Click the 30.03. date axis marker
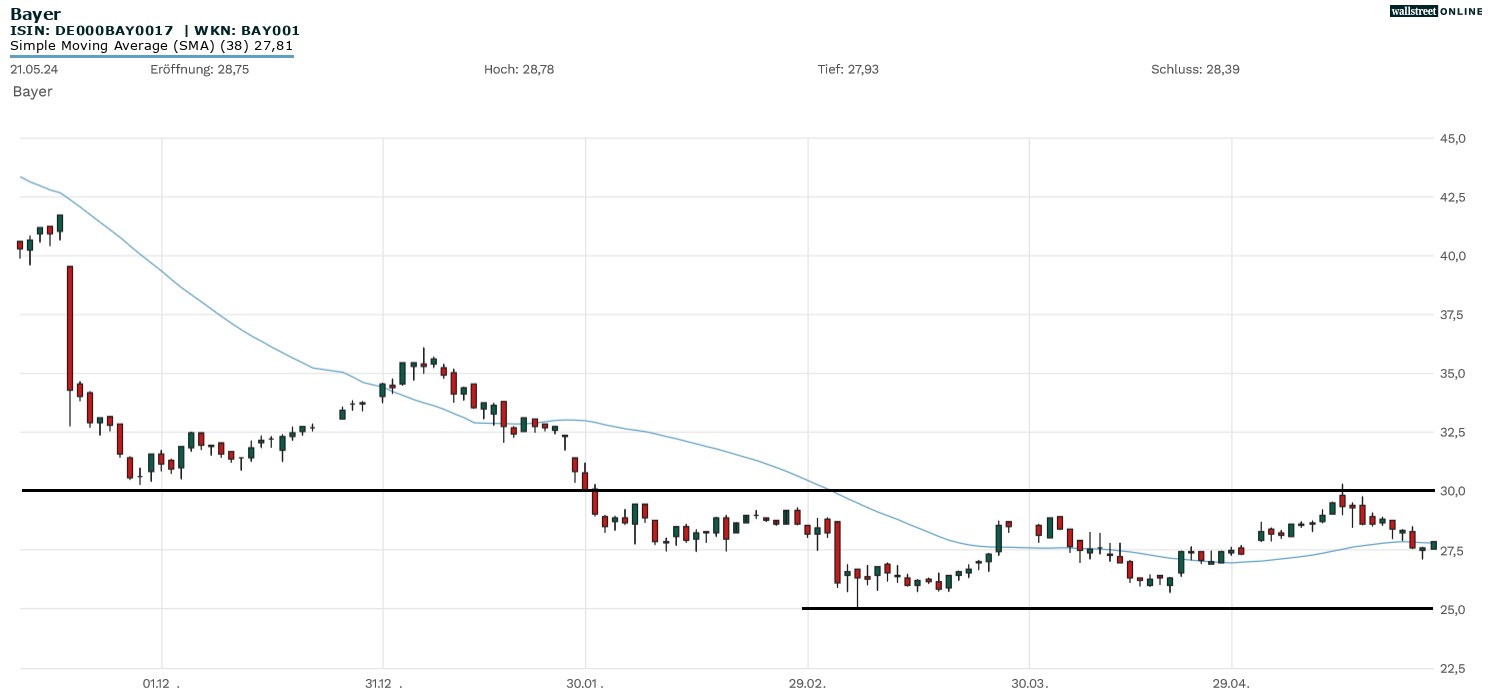 pos(1029,683)
